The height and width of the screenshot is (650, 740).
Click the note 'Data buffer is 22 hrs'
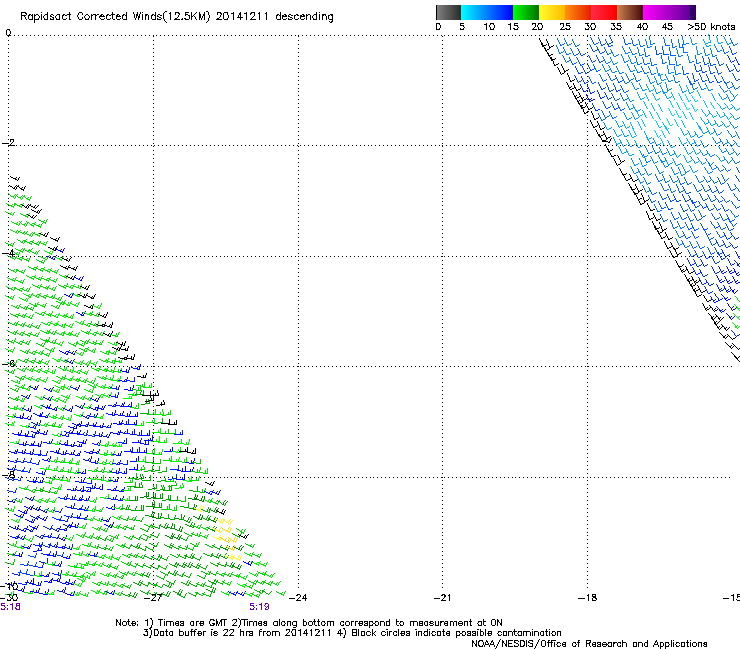tap(205, 633)
